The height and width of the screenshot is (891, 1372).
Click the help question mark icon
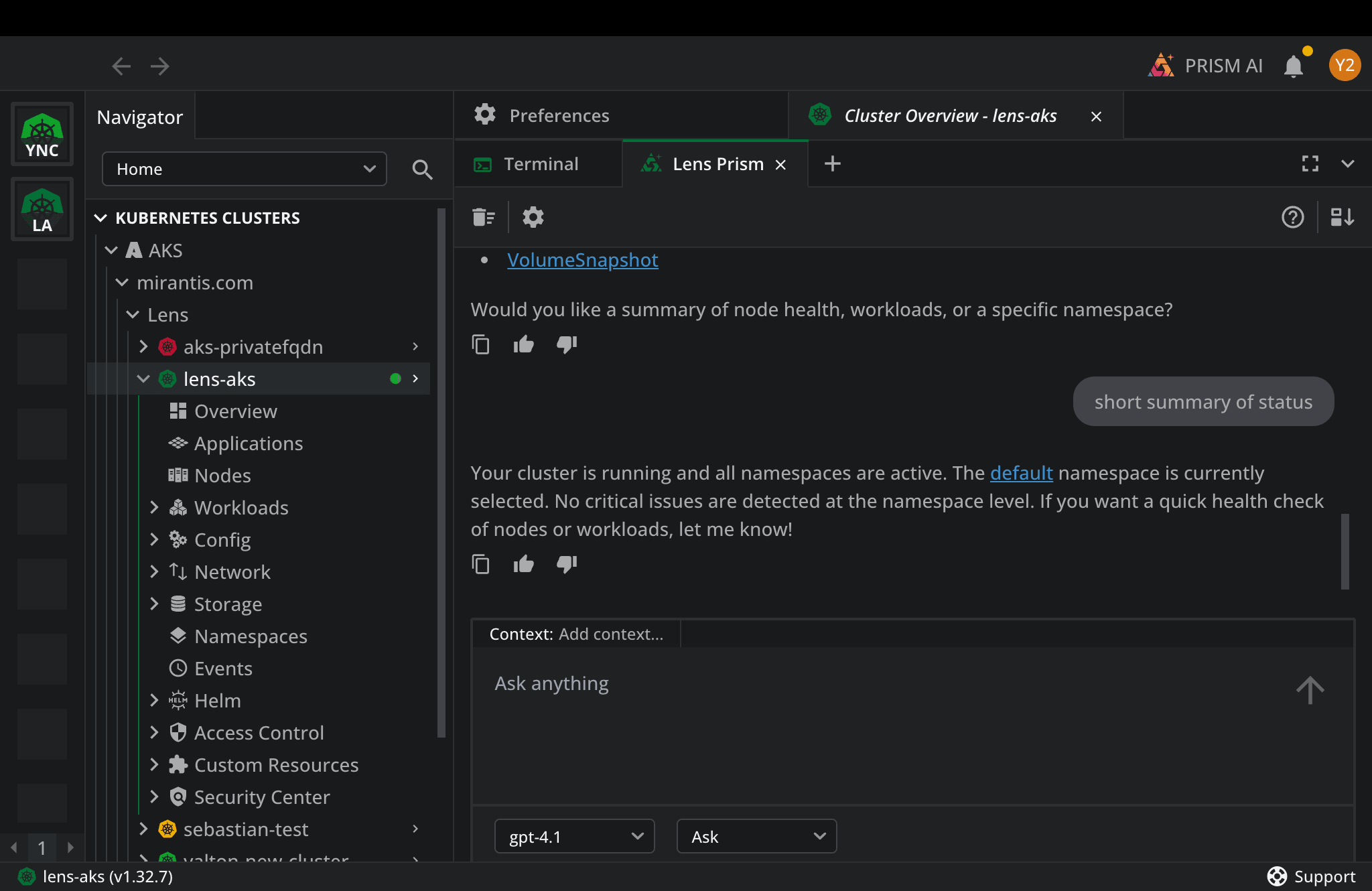1292,217
